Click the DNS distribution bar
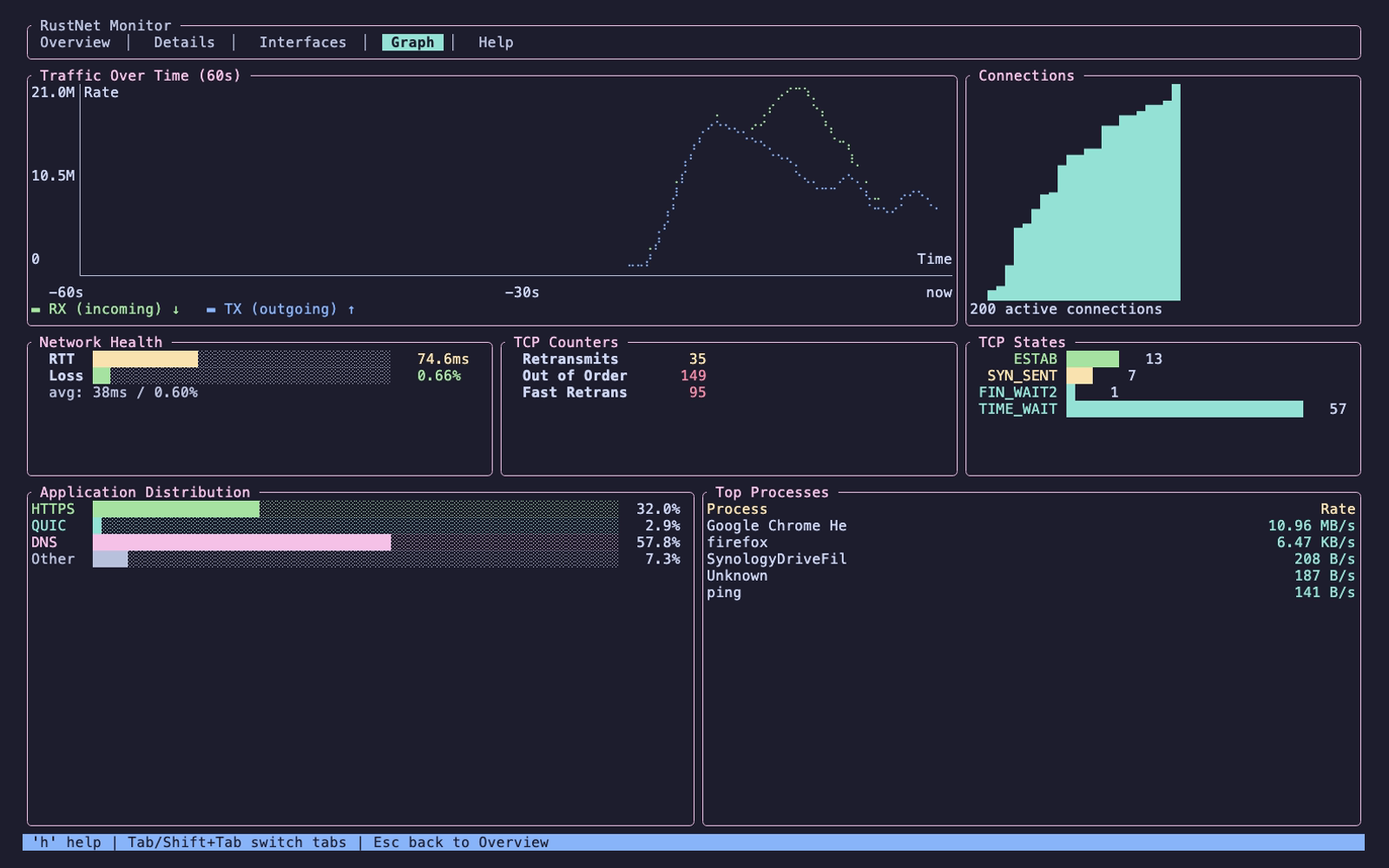Screen dimensions: 1389x868 coord(356,542)
